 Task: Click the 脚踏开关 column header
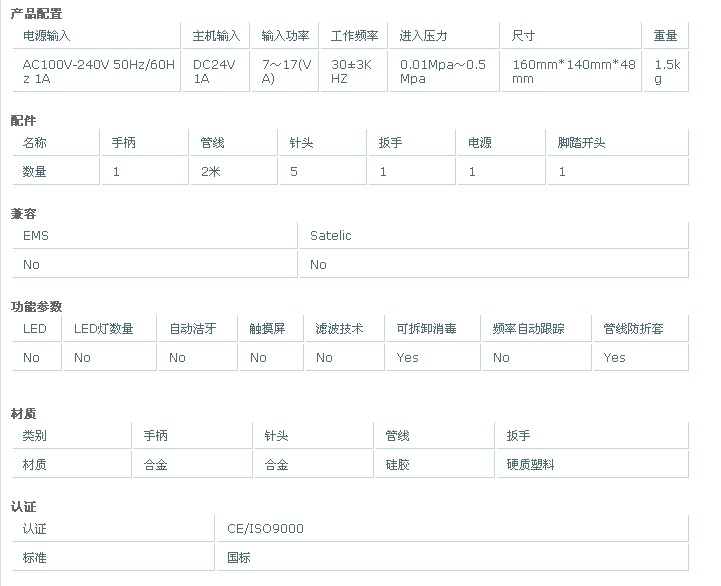click(581, 143)
